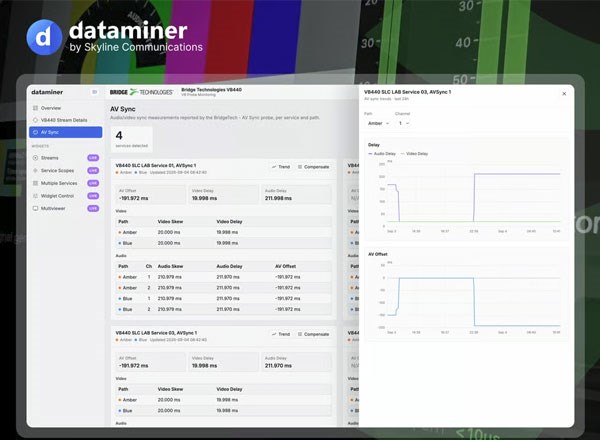600x440 pixels.
Task: Click the LIVE badge next to Multiple Services
Action: tap(93, 183)
